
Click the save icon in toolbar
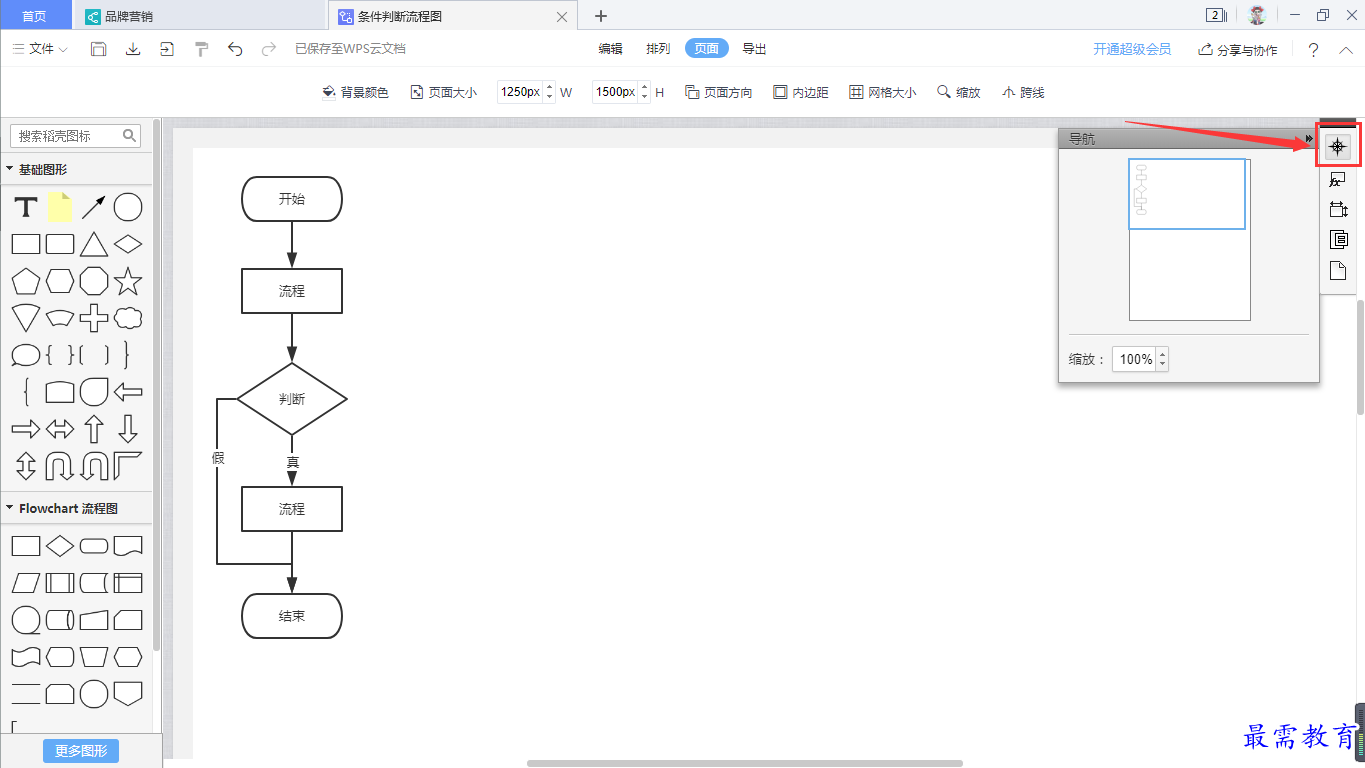[x=99, y=49]
